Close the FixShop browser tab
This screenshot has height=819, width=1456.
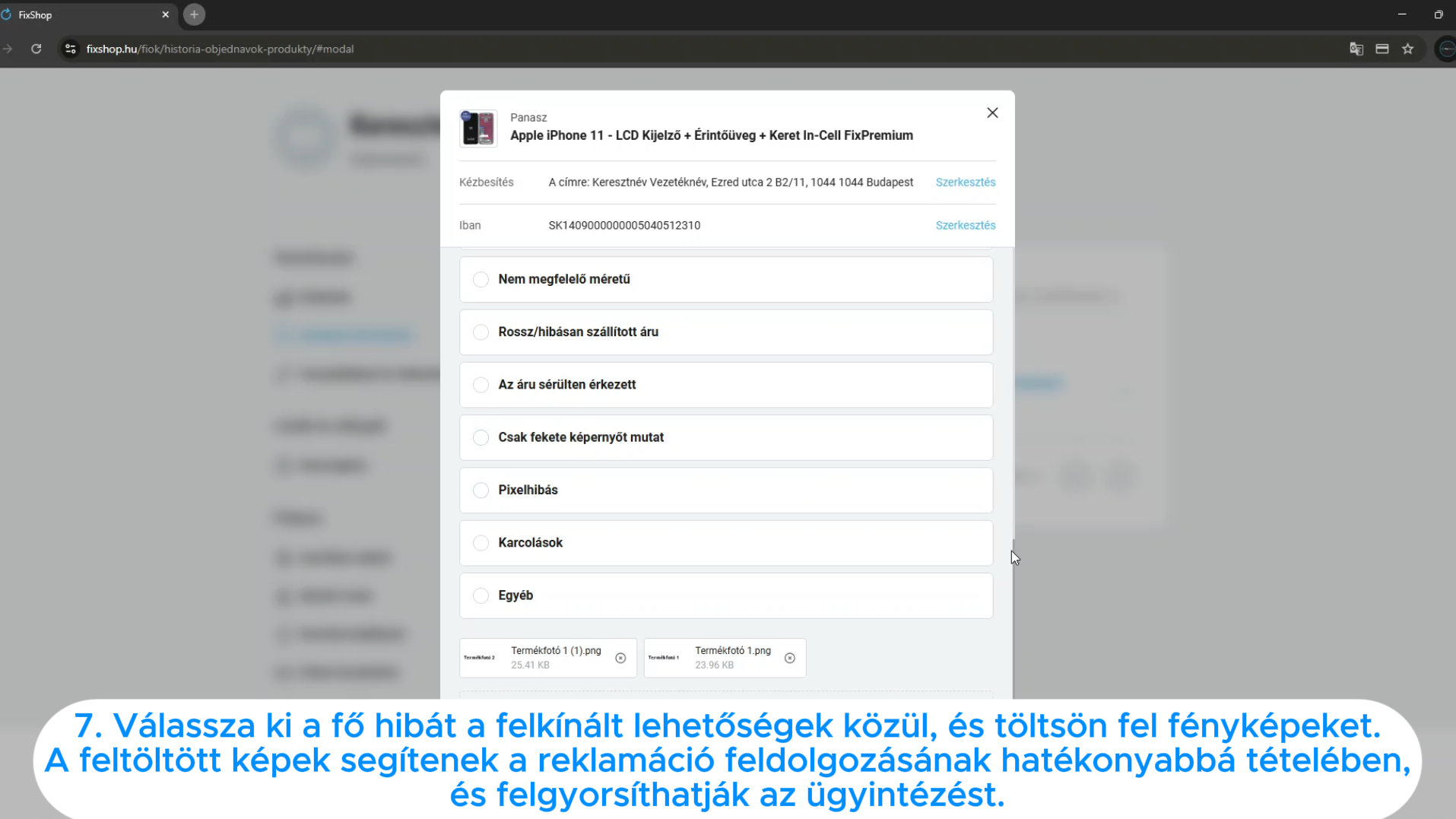coord(165,14)
